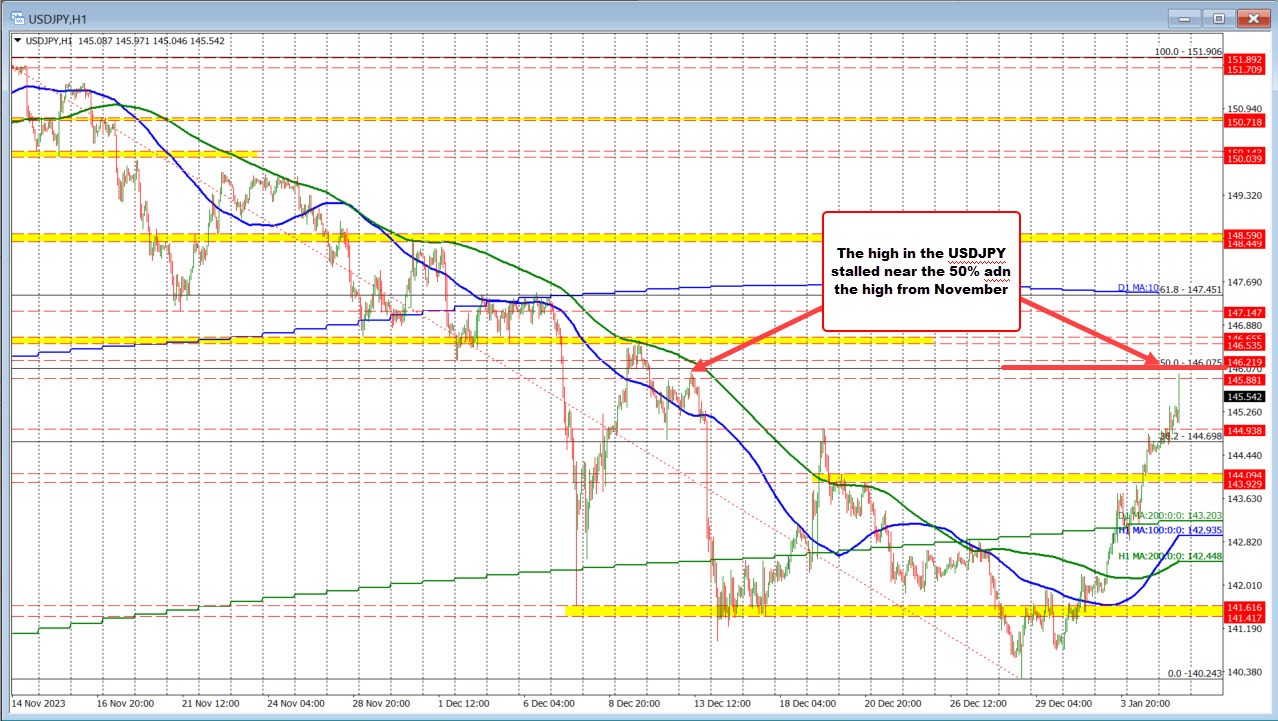Image resolution: width=1278 pixels, height=721 pixels.
Task: Click the 141.417 price label at bottom right
Action: (1243, 618)
